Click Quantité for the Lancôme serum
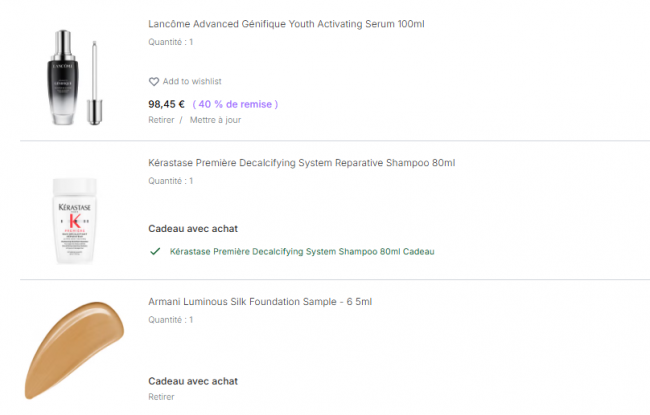The width and height of the screenshot is (650, 415). point(170,42)
